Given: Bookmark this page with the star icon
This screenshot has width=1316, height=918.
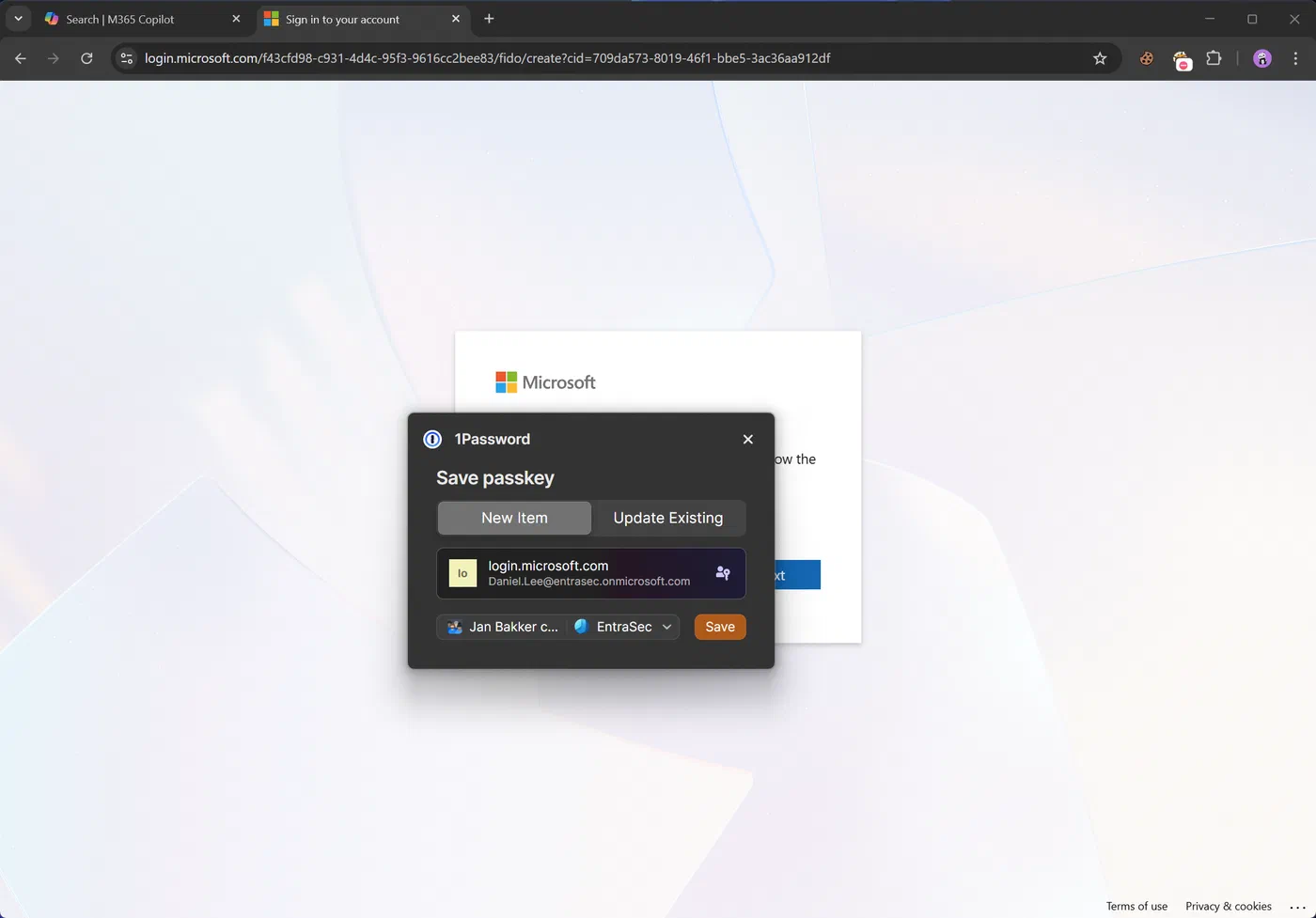Looking at the screenshot, I should coord(1100,58).
